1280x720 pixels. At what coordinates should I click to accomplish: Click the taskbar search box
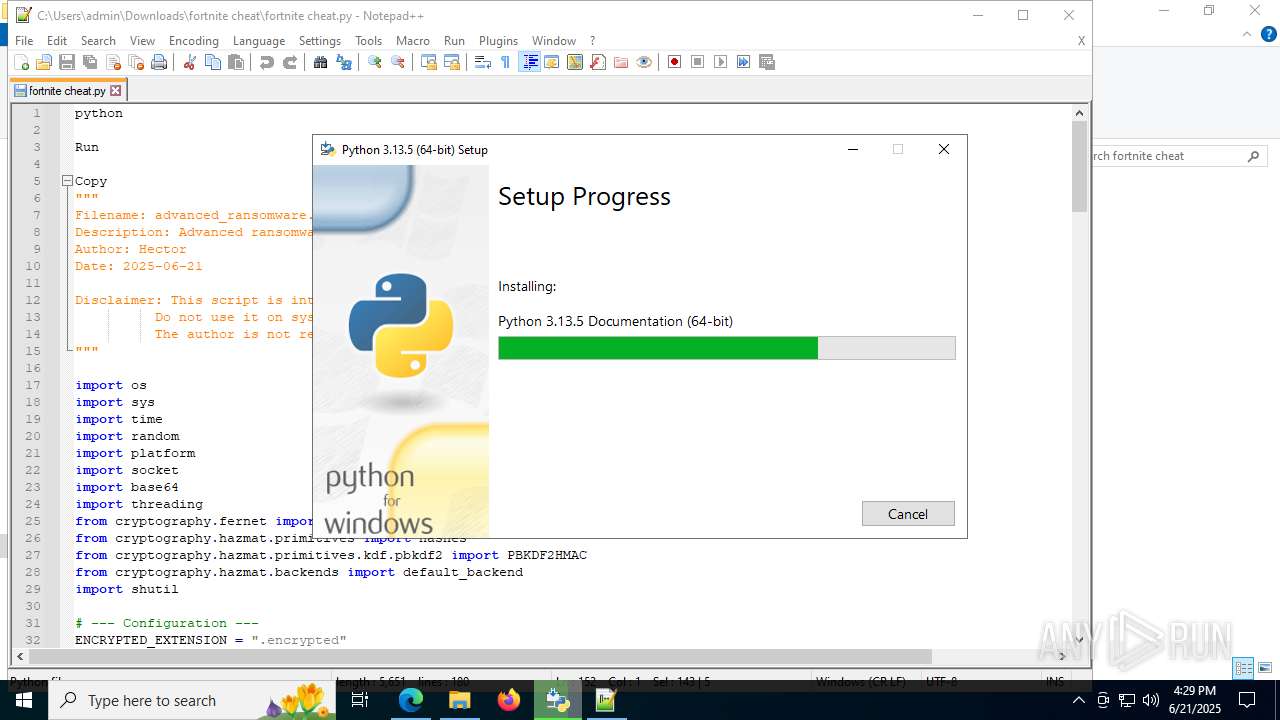192,700
